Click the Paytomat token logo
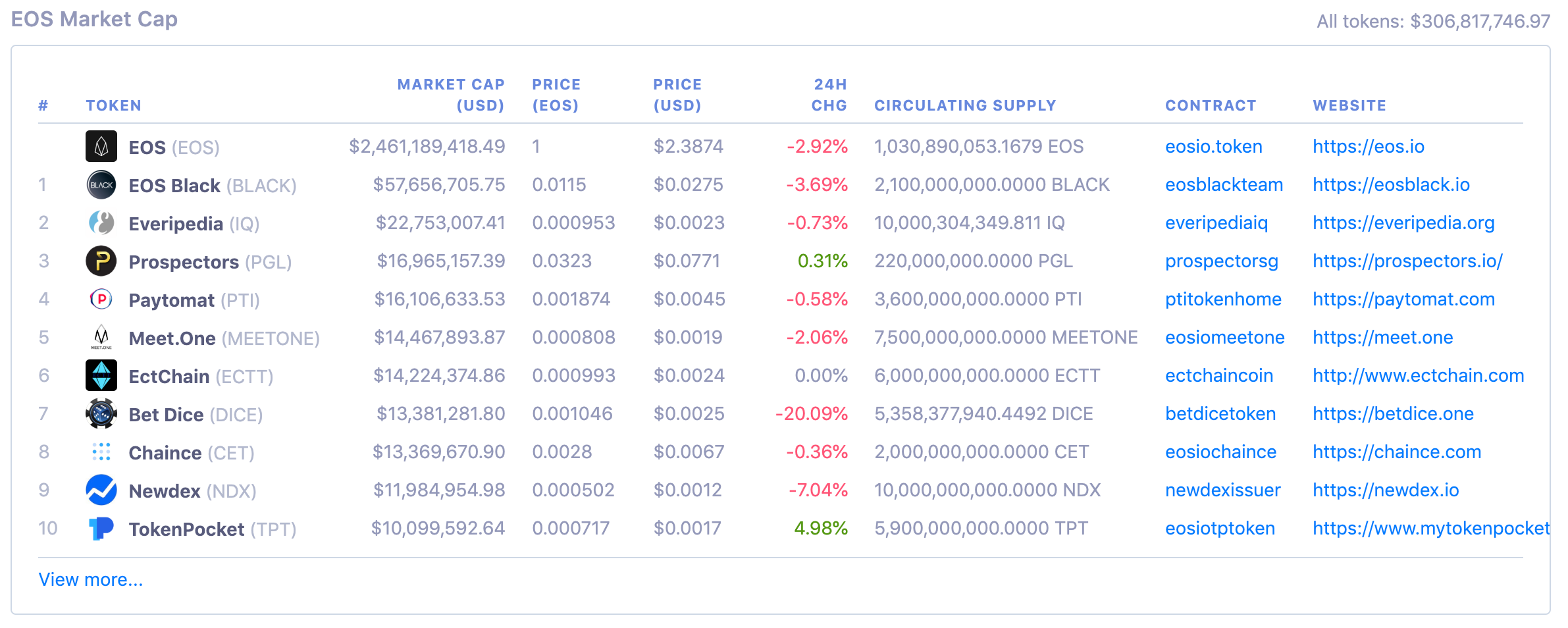The width and height of the screenshot is (1568, 628). pos(101,299)
